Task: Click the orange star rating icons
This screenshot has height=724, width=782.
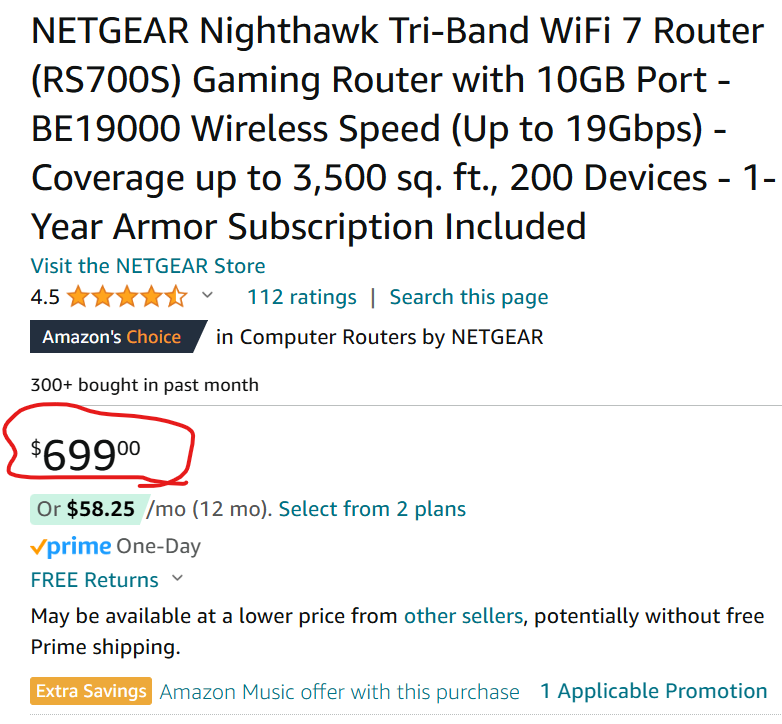Action: (x=127, y=297)
